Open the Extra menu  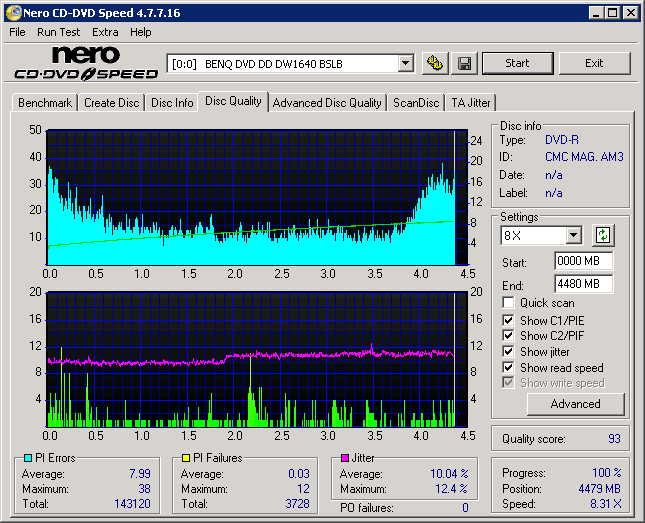point(105,32)
